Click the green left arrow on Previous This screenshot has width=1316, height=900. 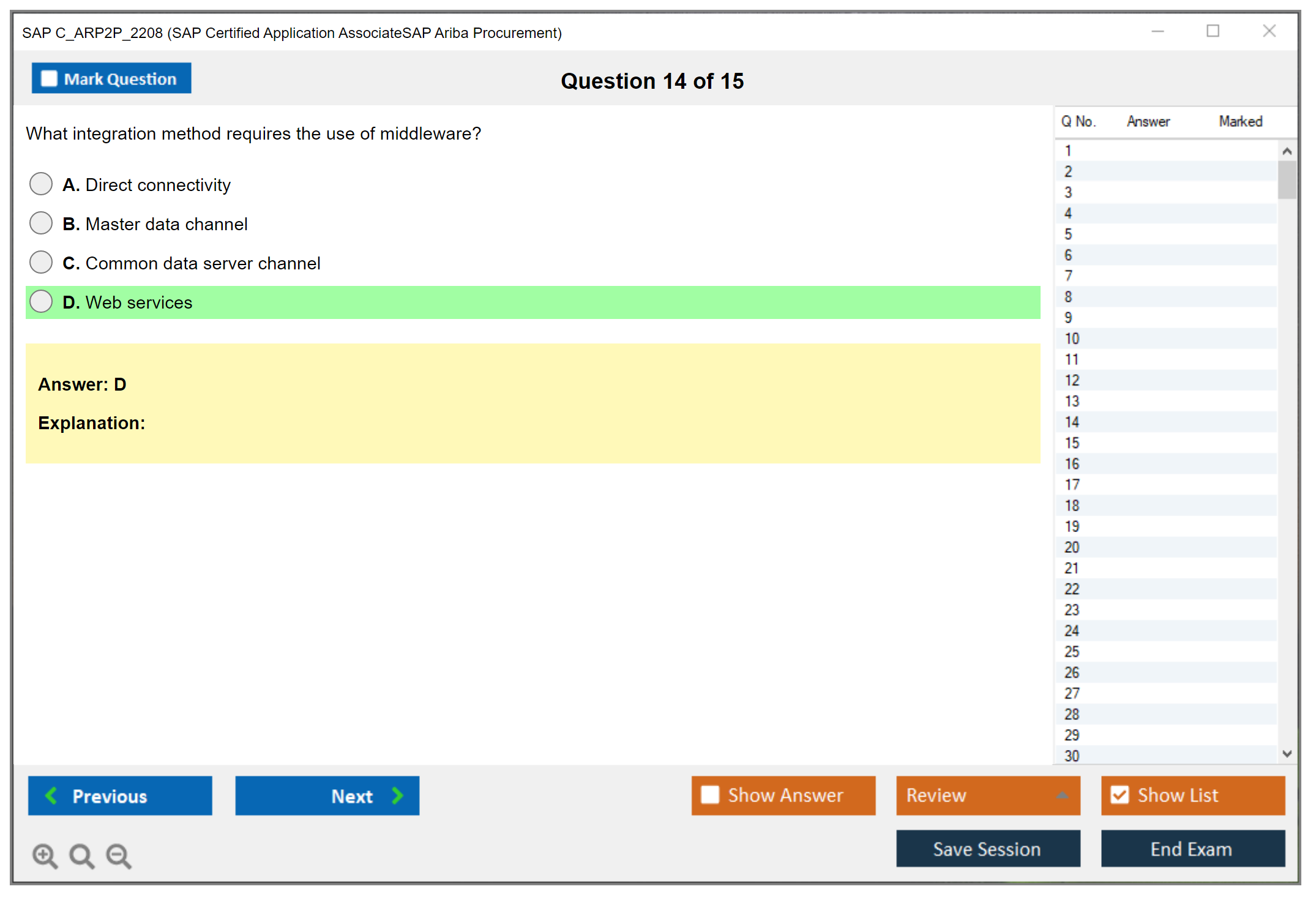52,795
